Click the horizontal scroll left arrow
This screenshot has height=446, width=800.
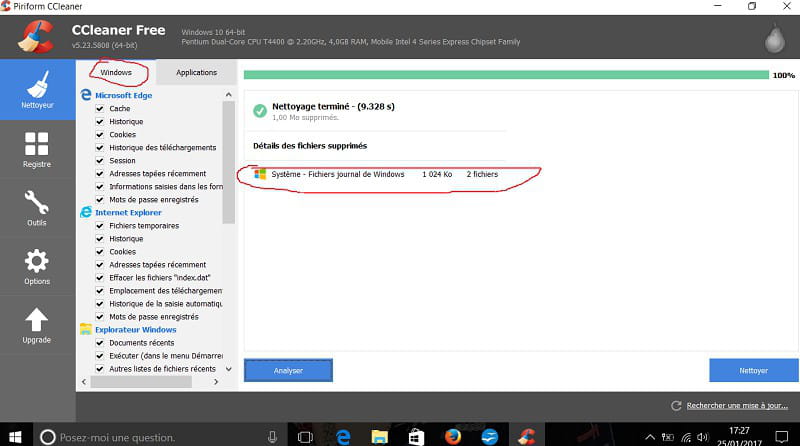click(x=84, y=382)
